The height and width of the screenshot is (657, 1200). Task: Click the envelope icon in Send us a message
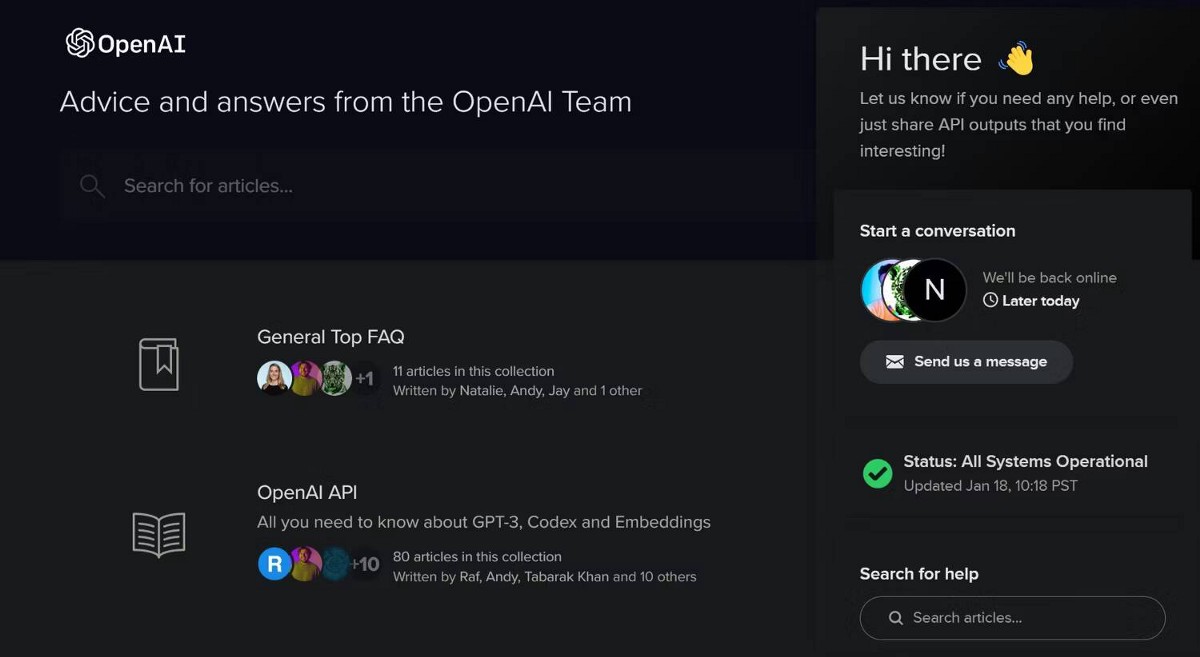click(895, 362)
